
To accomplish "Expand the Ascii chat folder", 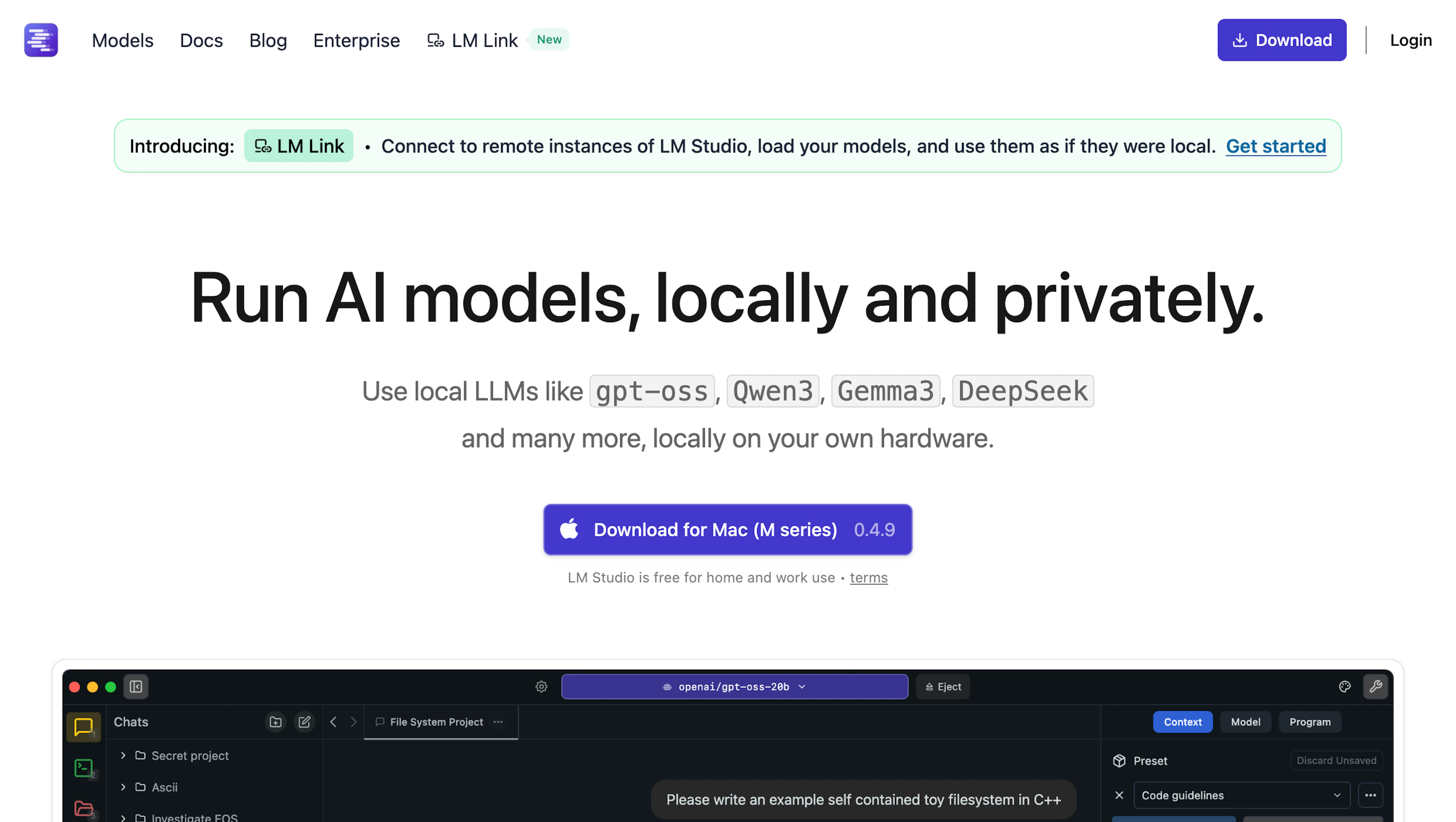I will point(122,787).
